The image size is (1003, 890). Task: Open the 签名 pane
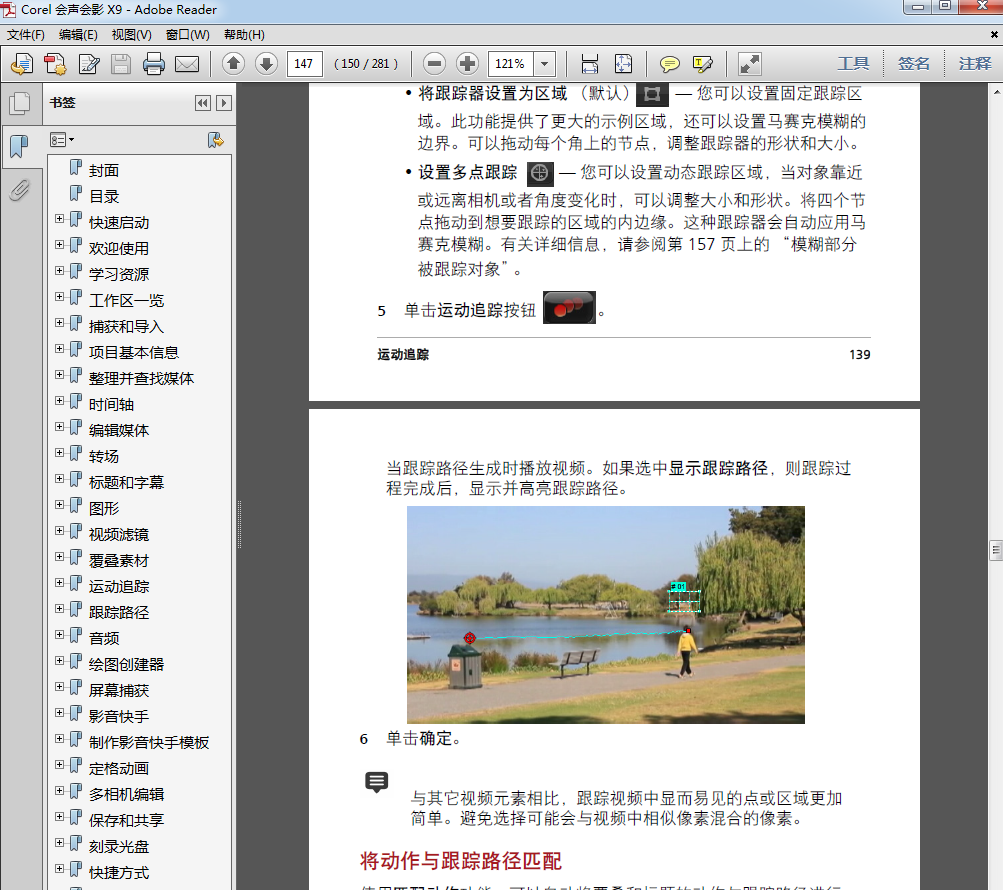click(913, 63)
